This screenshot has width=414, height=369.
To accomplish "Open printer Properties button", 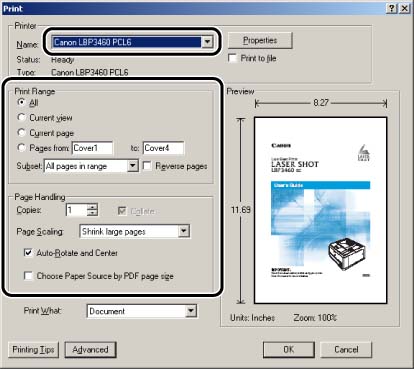I will point(260,40).
